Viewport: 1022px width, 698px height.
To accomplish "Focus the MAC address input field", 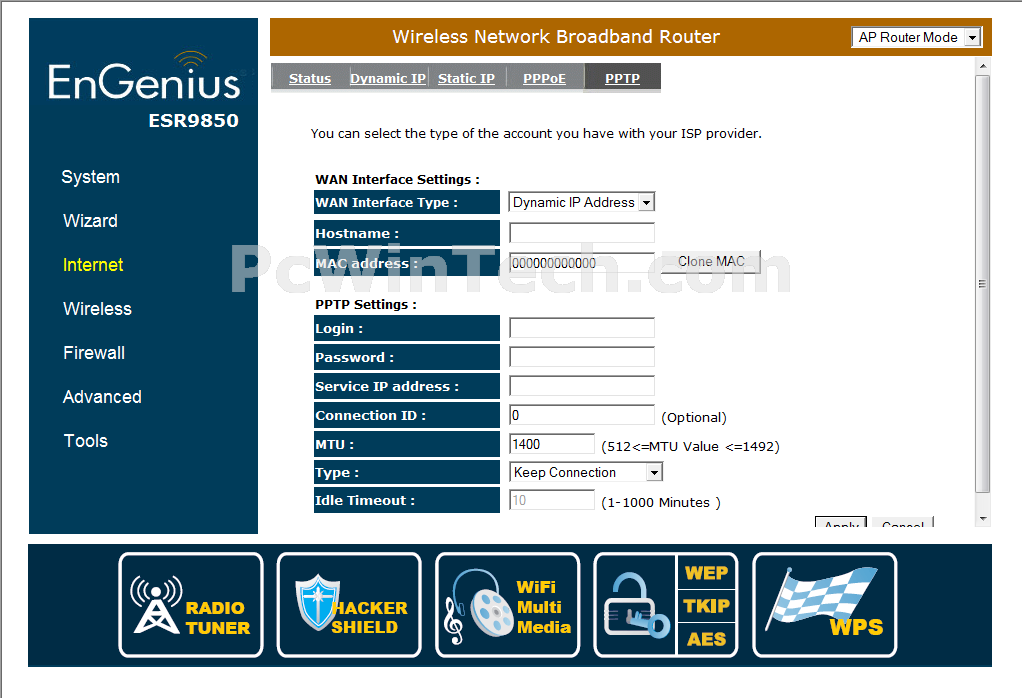I will 581,263.
